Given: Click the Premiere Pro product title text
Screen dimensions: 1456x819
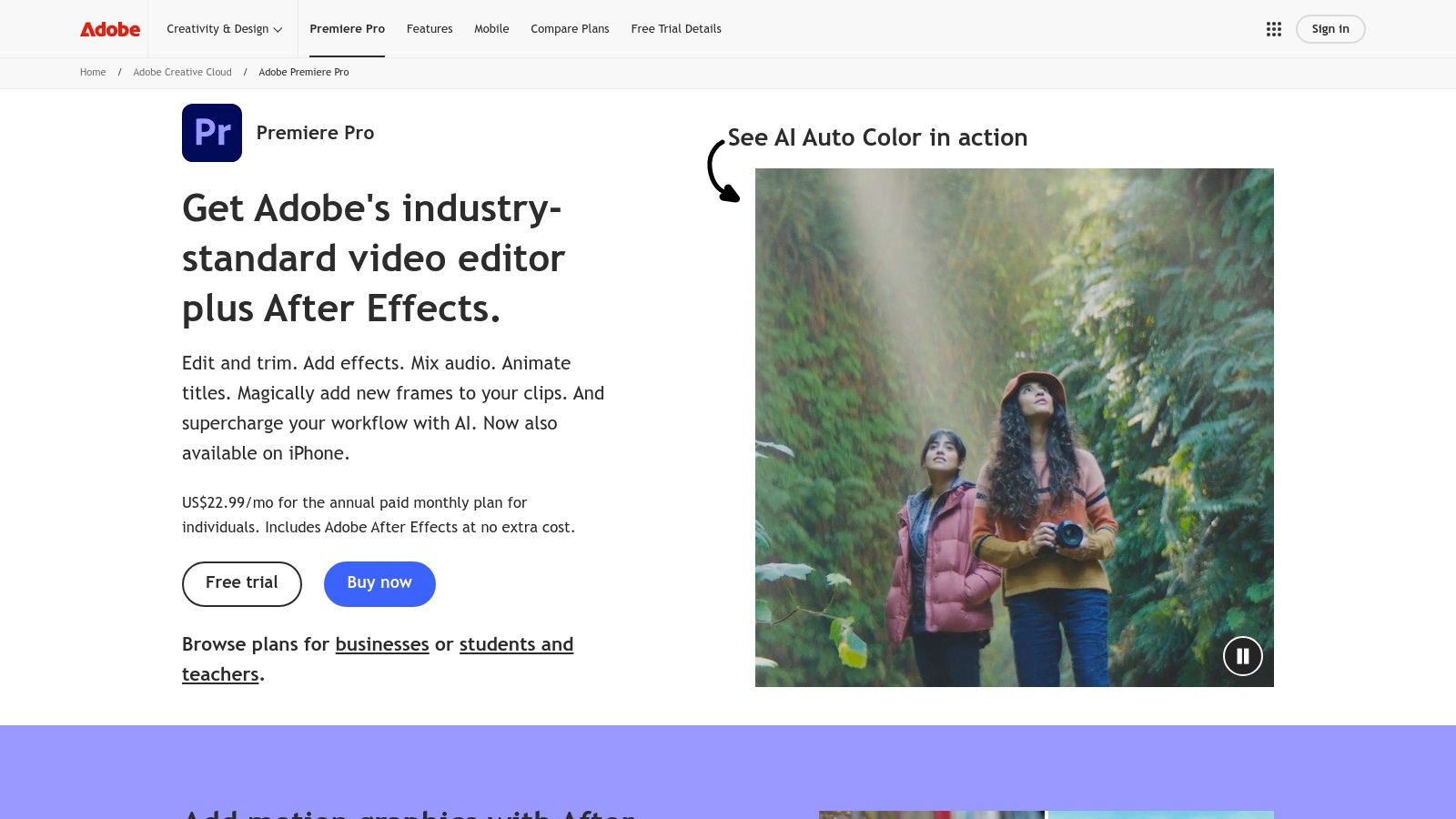Looking at the screenshot, I should (315, 133).
